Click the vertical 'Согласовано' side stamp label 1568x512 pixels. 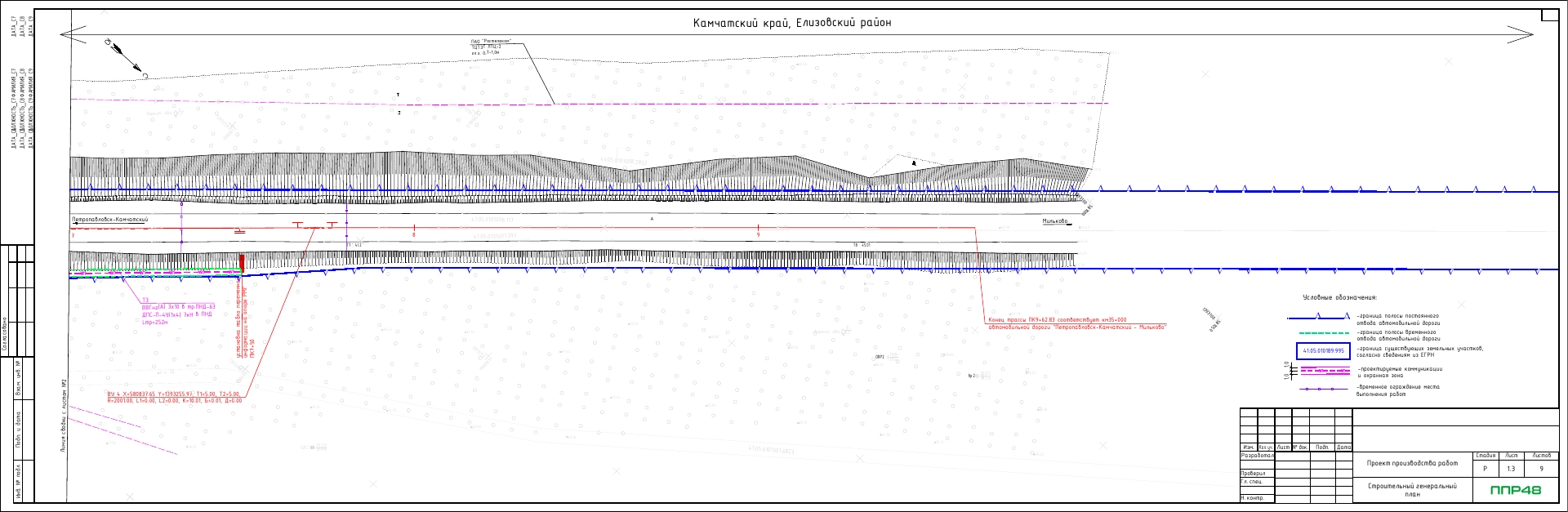coord(7,336)
